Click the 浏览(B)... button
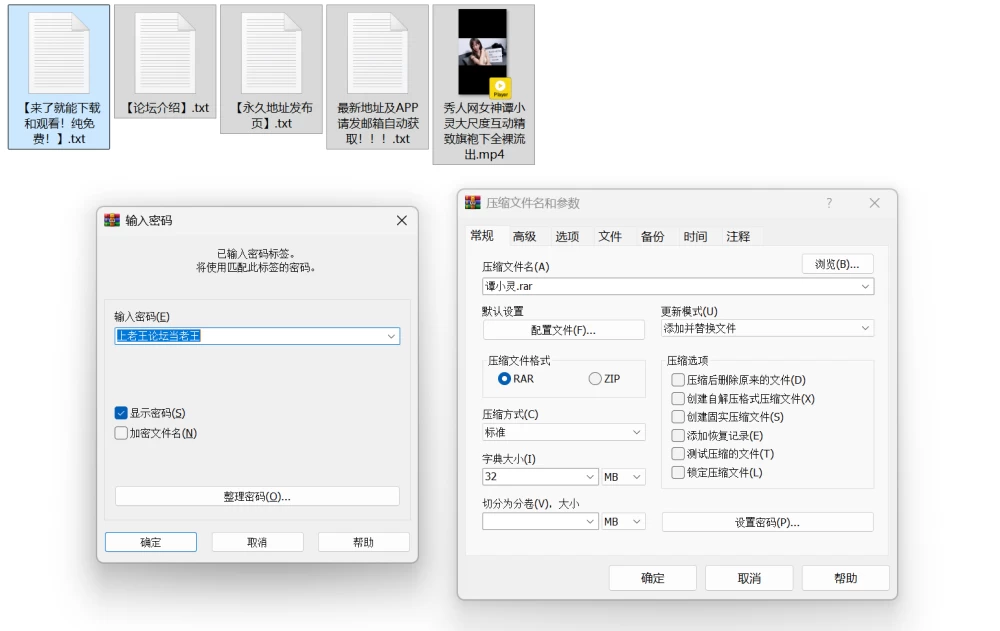This screenshot has width=1000, height=631. click(837, 264)
